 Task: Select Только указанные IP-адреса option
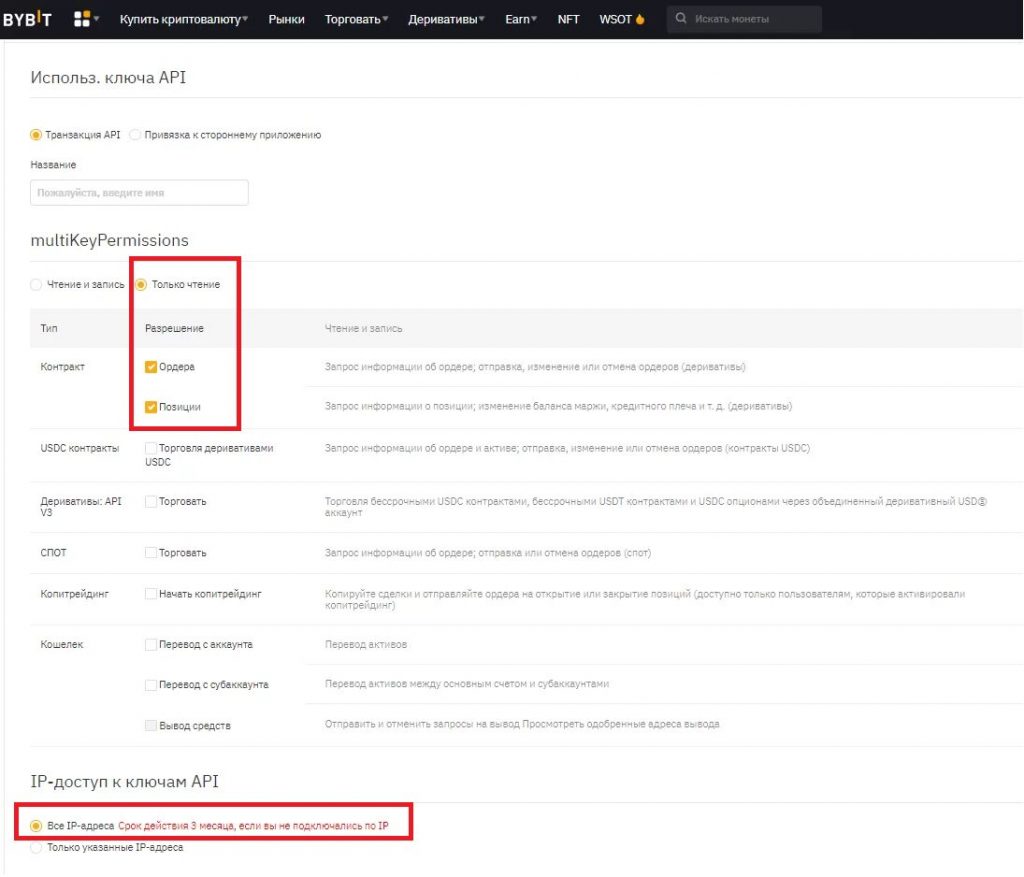tap(37, 848)
